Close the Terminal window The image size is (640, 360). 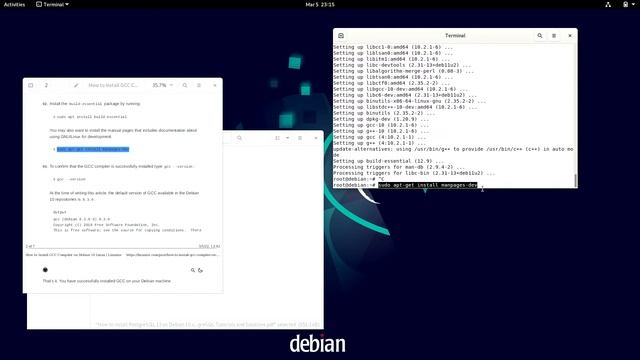570,36
